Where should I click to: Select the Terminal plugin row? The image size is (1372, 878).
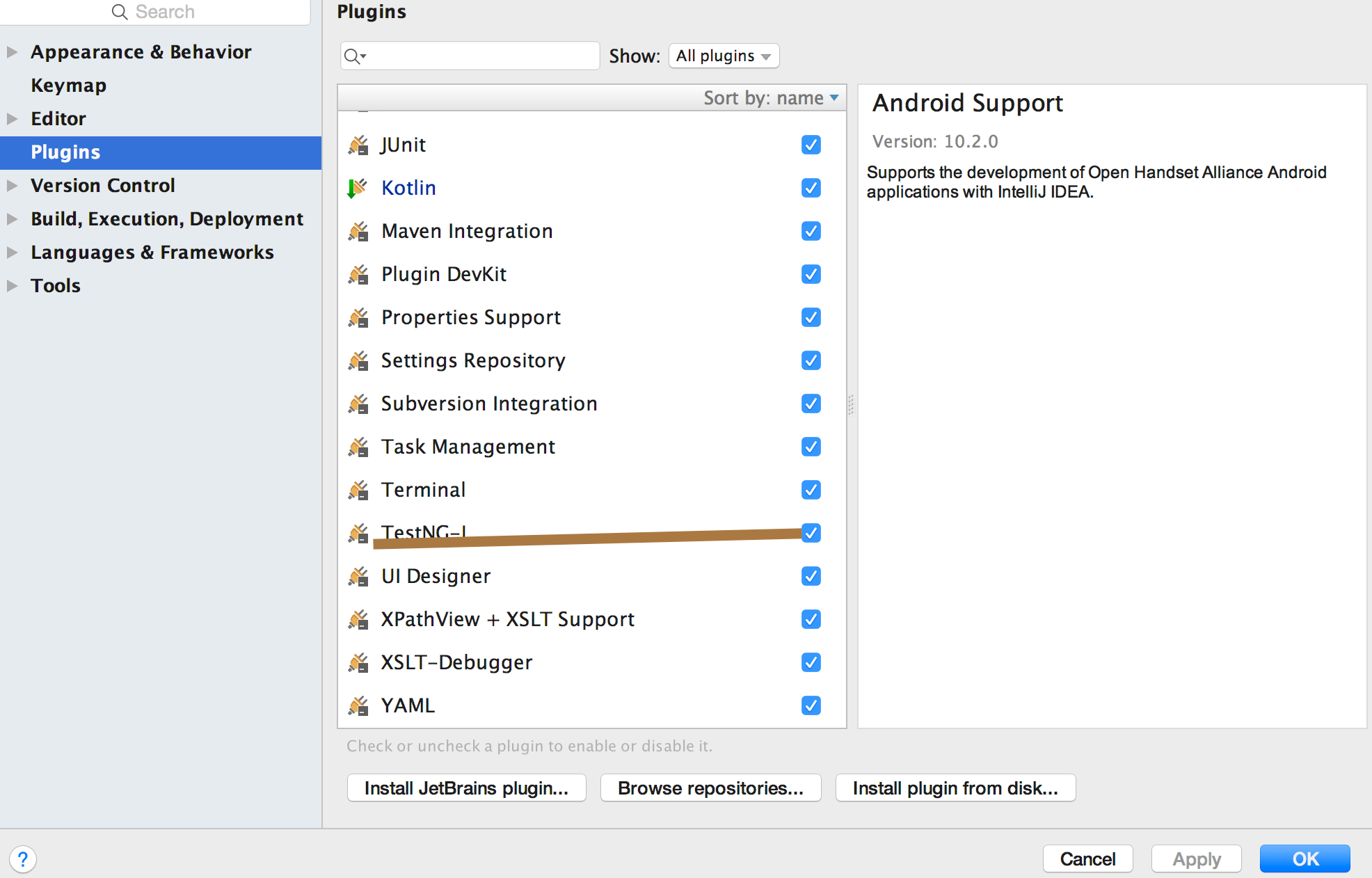(x=592, y=490)
